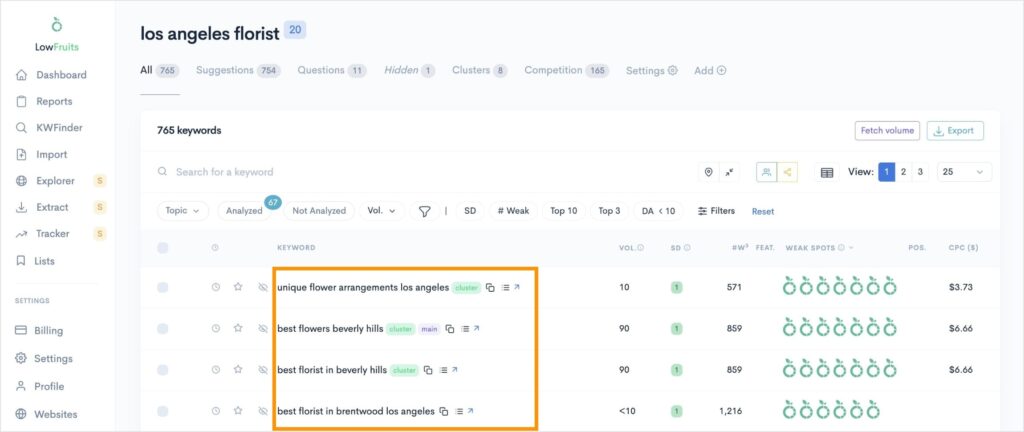Switch to the Competition tab
This screenshot has width=1024, height=432.
point(567,70)
